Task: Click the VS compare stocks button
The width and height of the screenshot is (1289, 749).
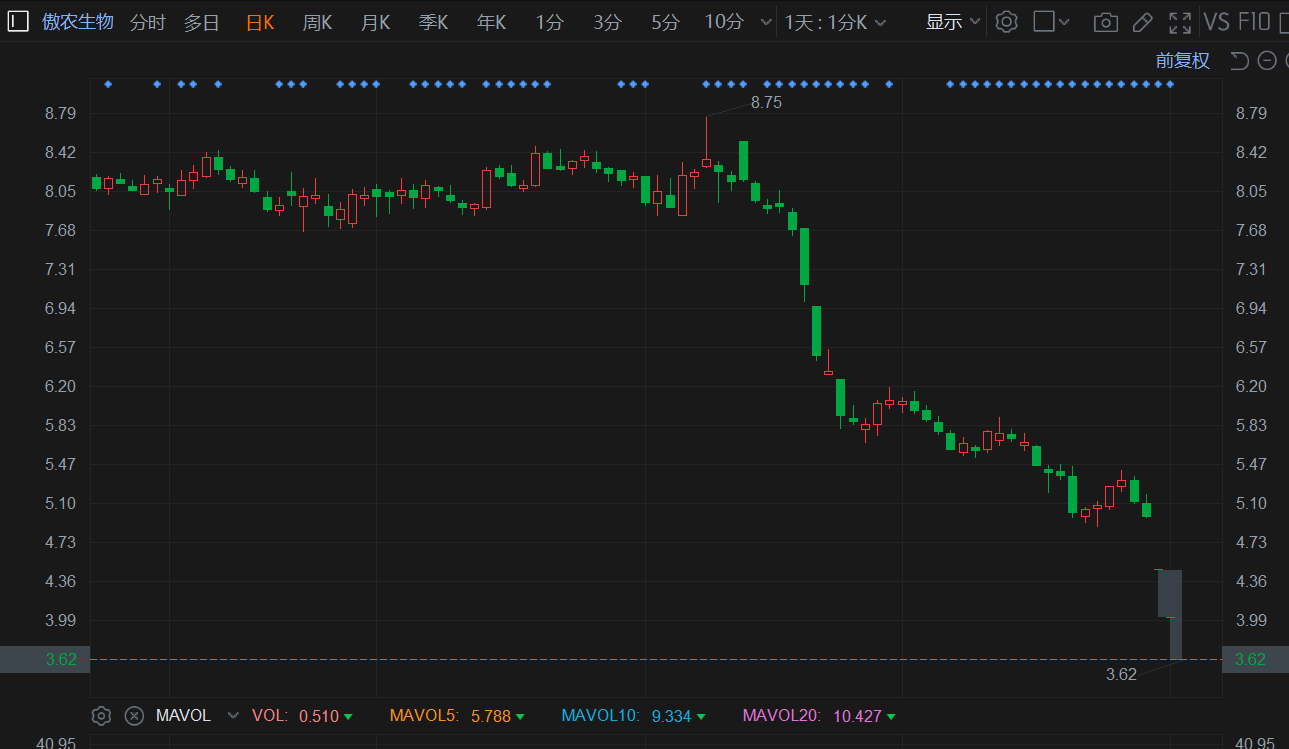Action: 1216,22
